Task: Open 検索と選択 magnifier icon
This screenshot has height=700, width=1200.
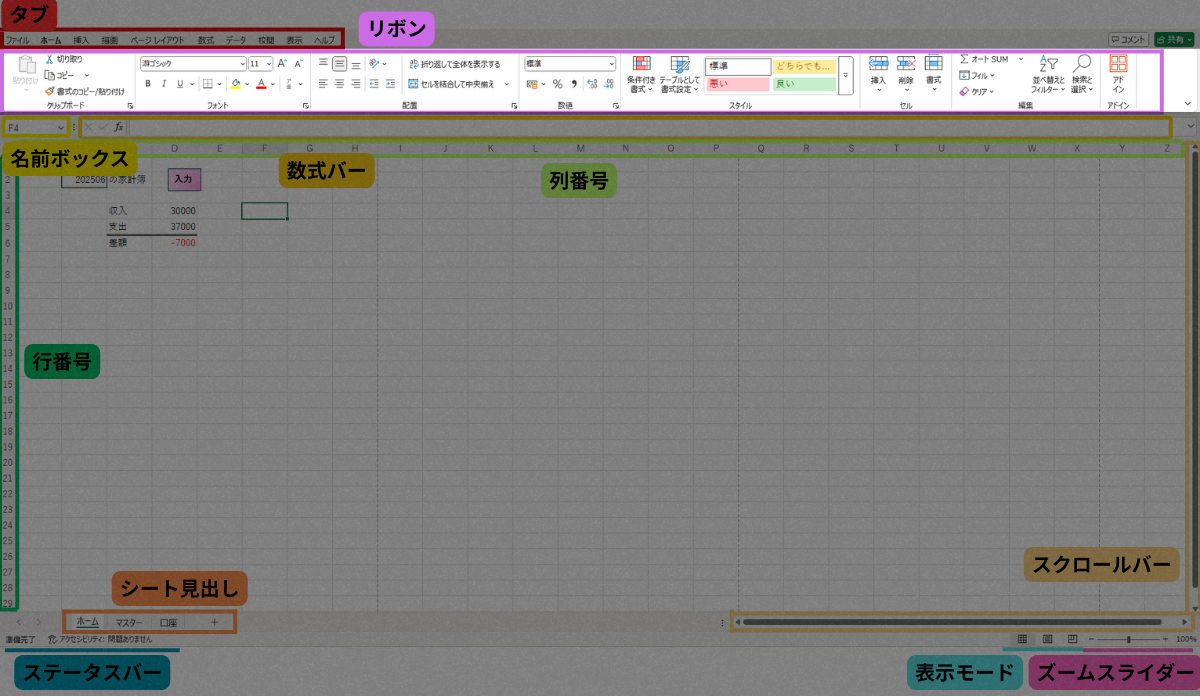Action: [x=1082, y=64]
